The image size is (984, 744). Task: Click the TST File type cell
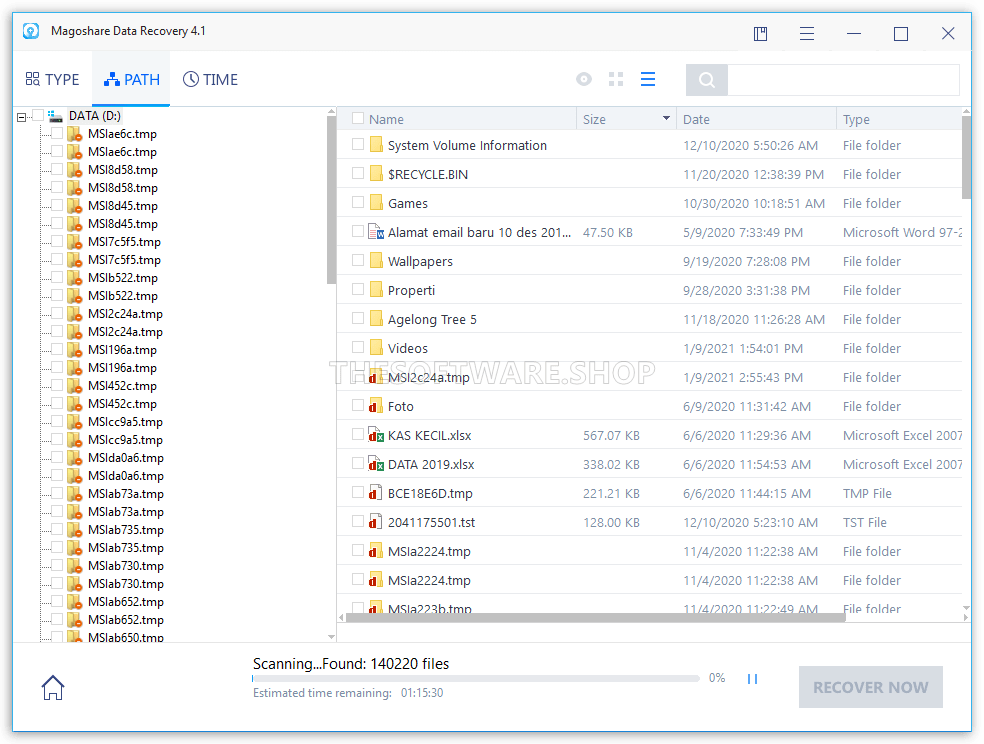pyautogui.click(x=865, y=523)
